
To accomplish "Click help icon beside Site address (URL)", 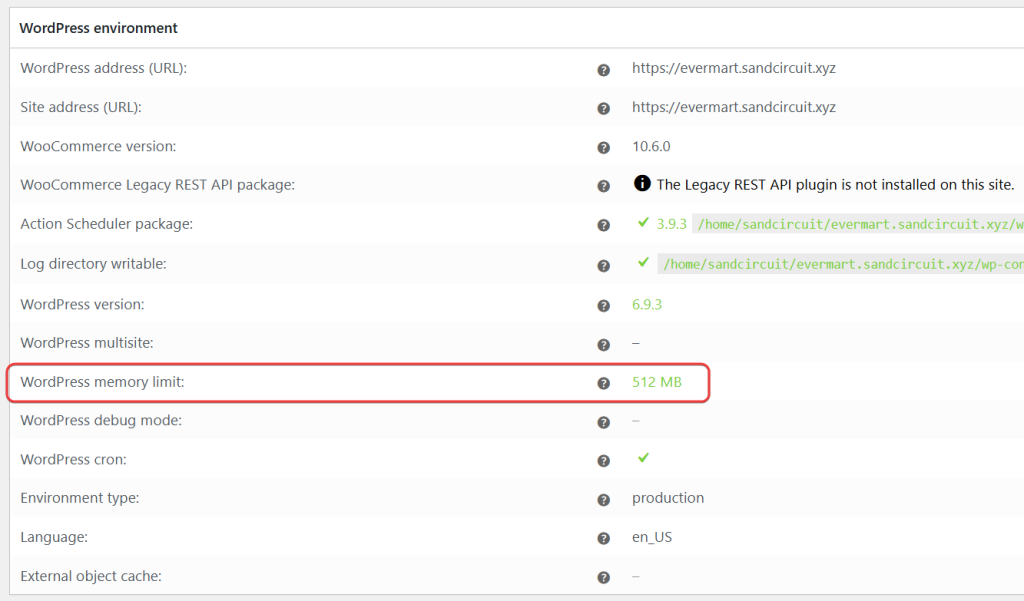I will click(603, 109).
